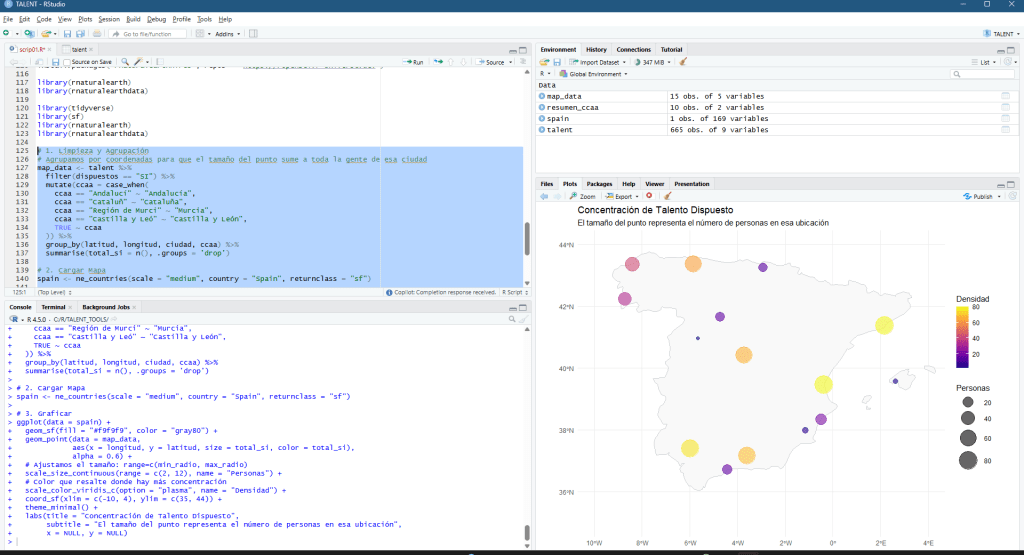1024x555 pixels.
Task: Click the save workspace icon in Environment pane
Action: click(x=557, y=62)
